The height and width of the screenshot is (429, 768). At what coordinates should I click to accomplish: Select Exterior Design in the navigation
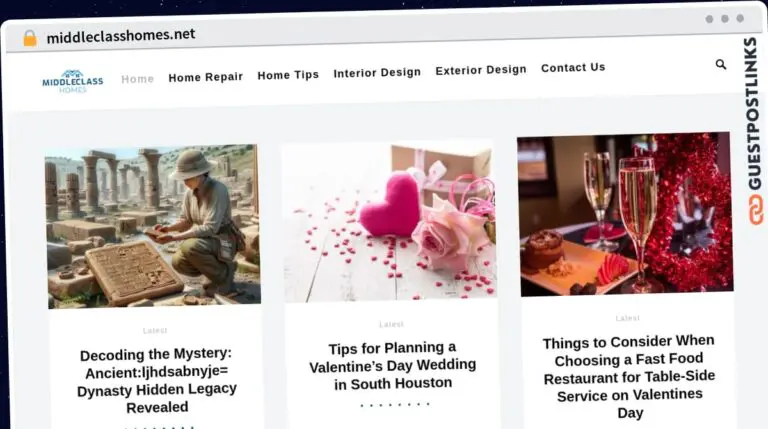pyautogui.click(x=480, y=70)
